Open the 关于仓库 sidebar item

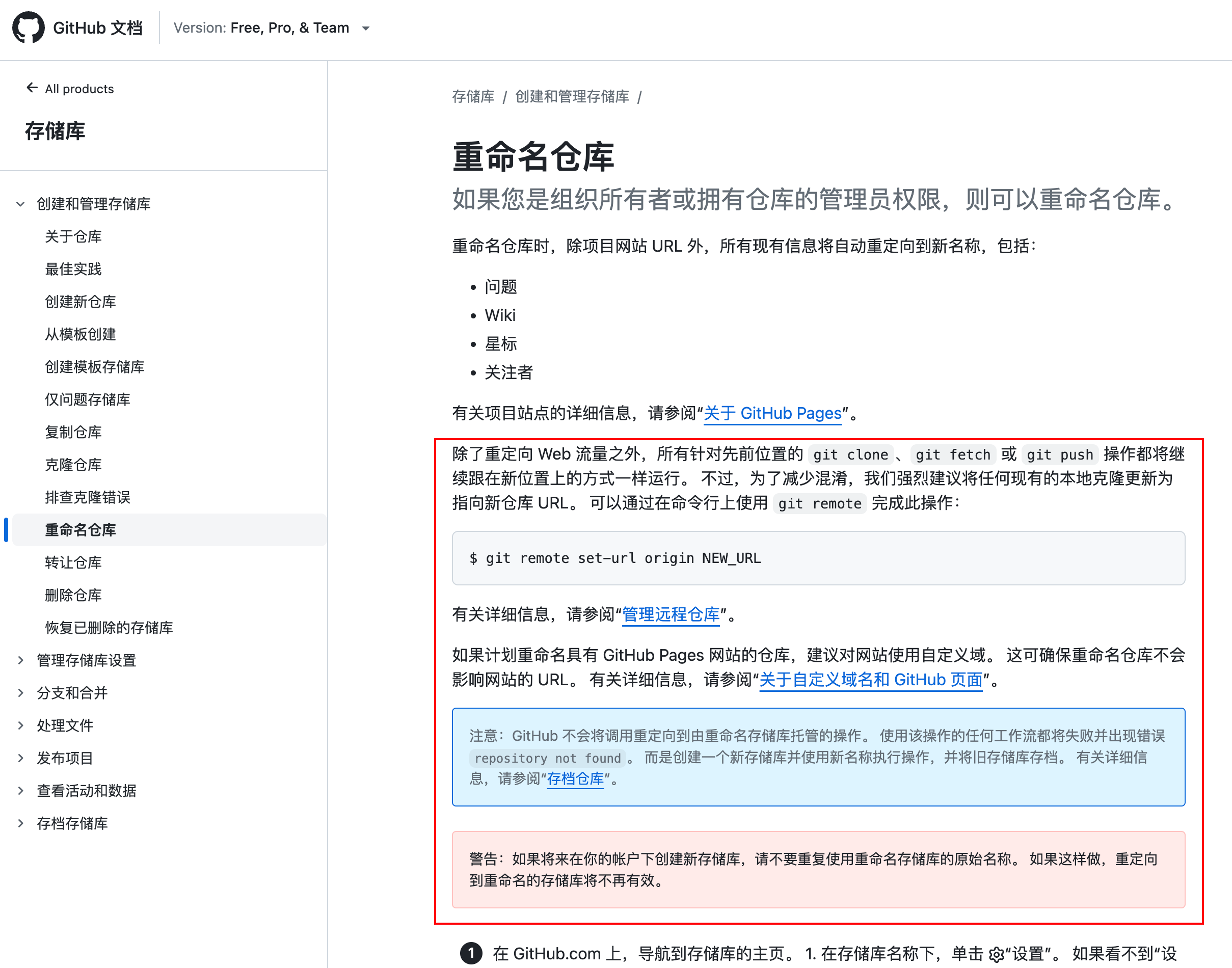73,236
